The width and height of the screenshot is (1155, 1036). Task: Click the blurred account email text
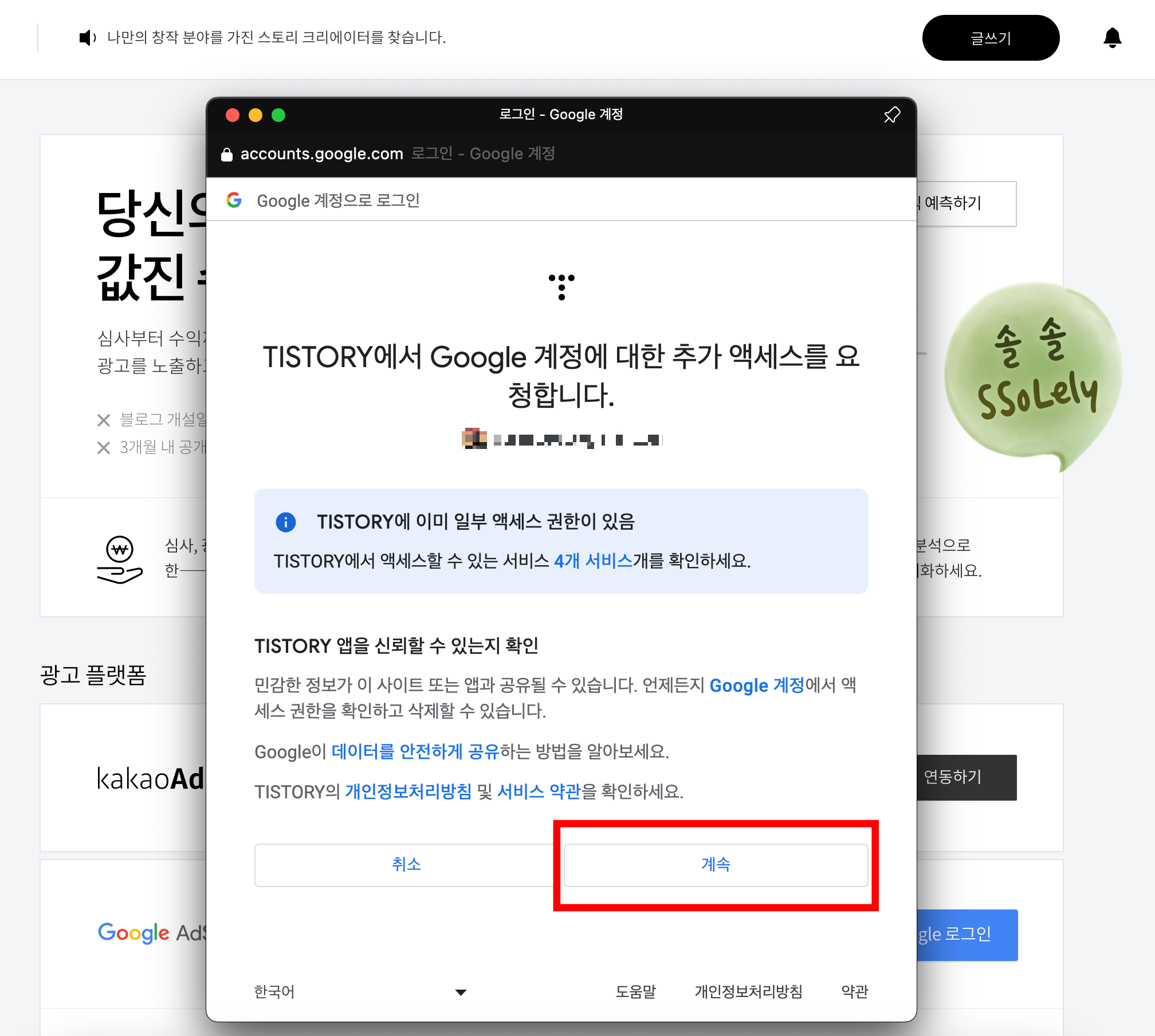tap(578, 440)
